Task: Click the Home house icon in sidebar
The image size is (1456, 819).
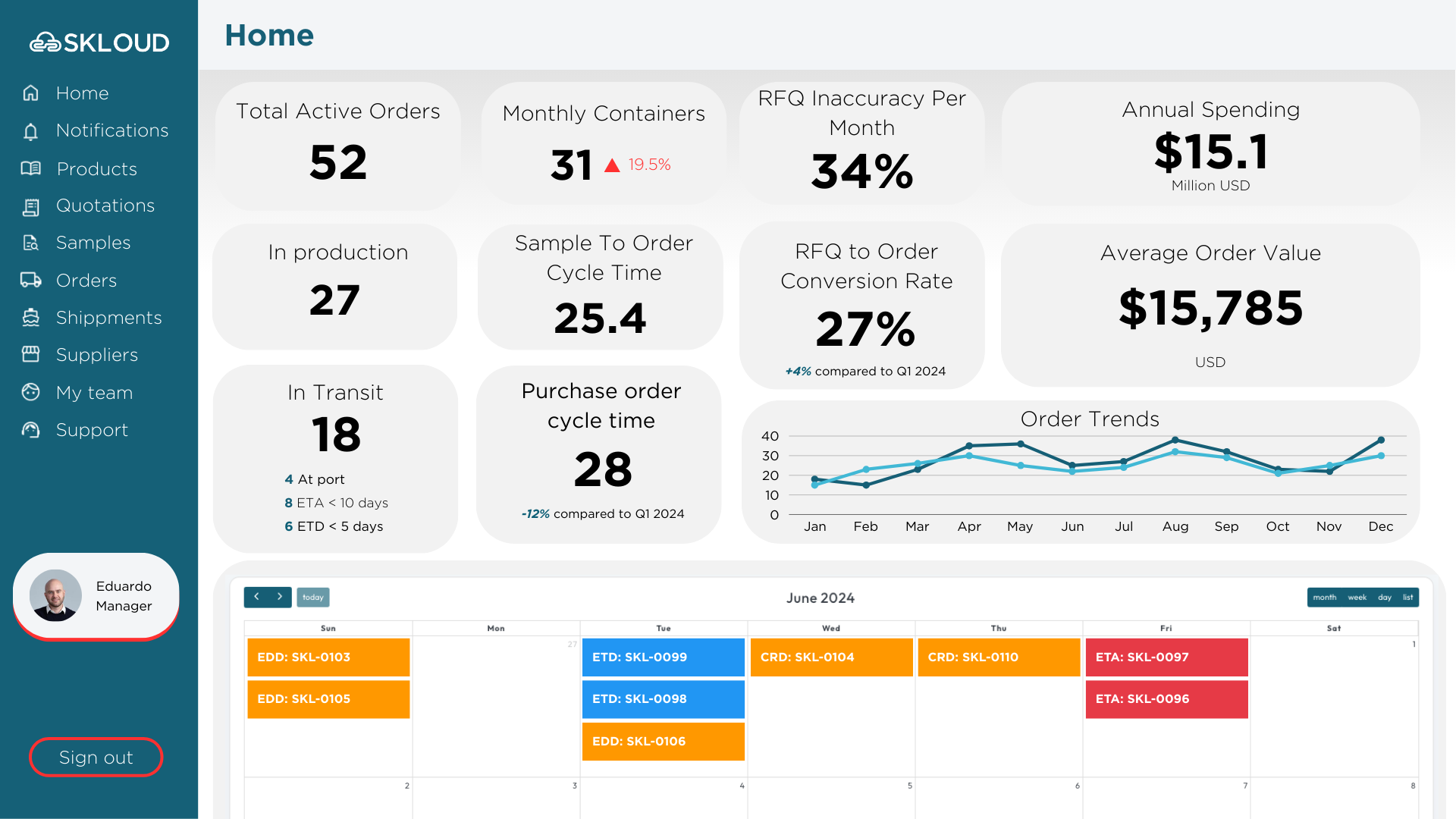Action: [x=30, y=93]
